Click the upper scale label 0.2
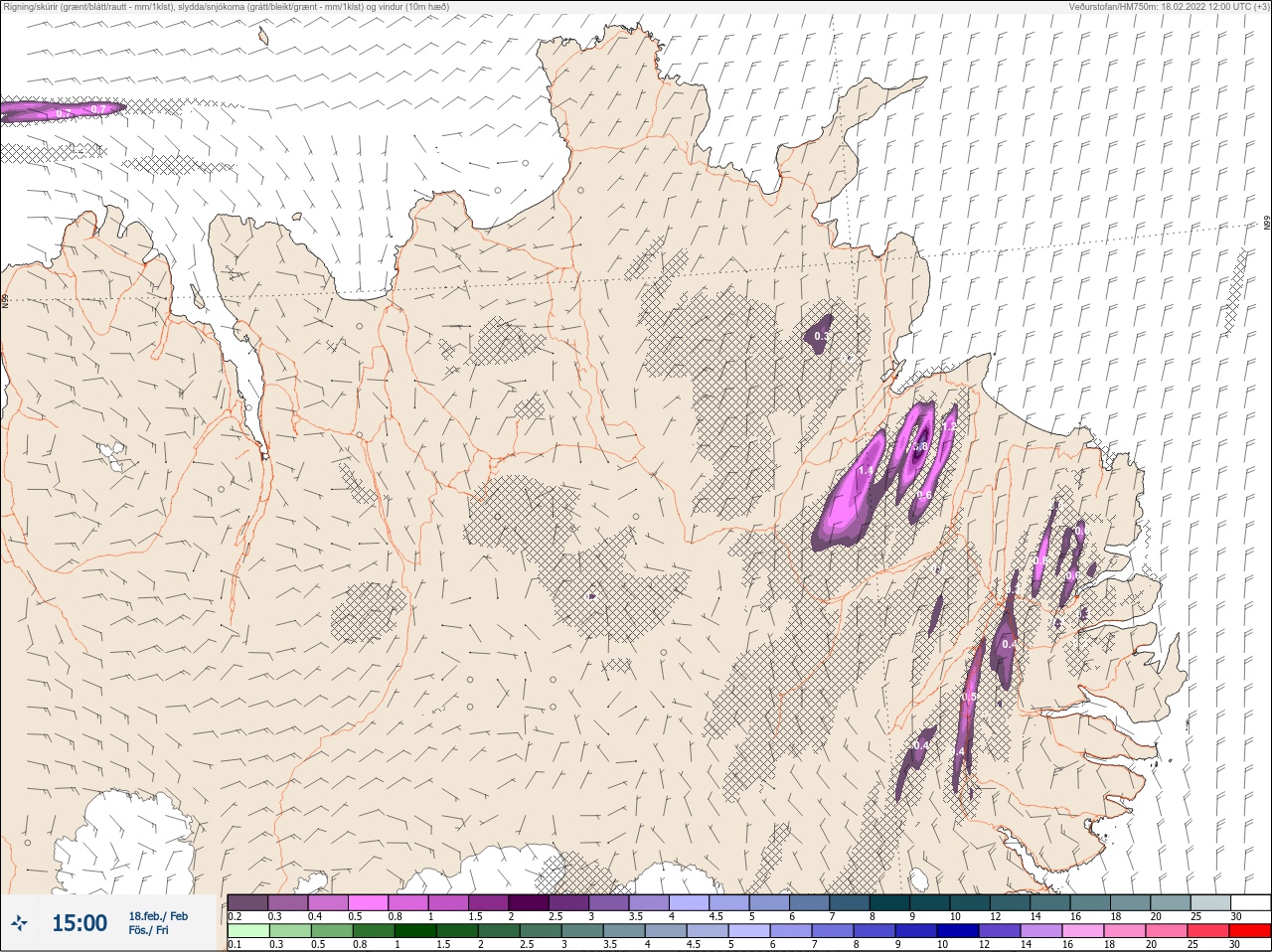 pos(235,916)
